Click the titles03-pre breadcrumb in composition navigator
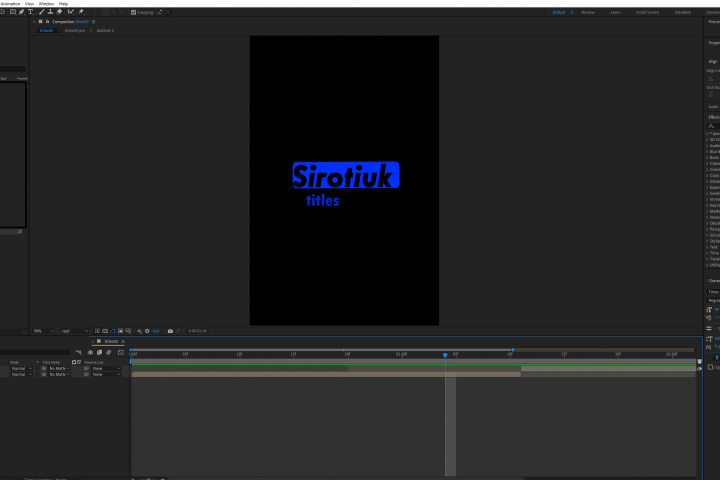The image size is (720, 480). coord(75,30)
